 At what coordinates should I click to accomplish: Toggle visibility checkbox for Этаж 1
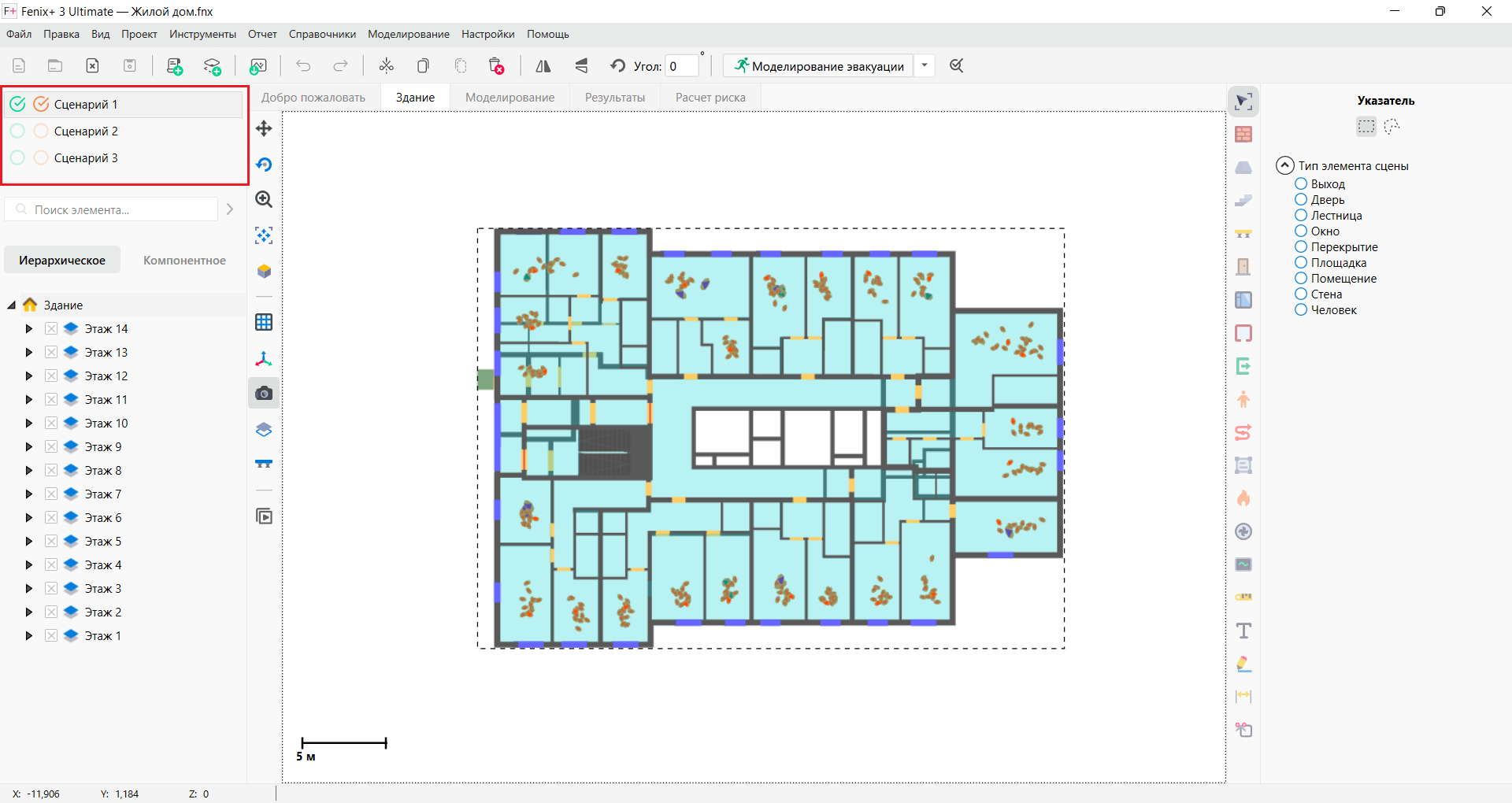[x=51, y=635]
